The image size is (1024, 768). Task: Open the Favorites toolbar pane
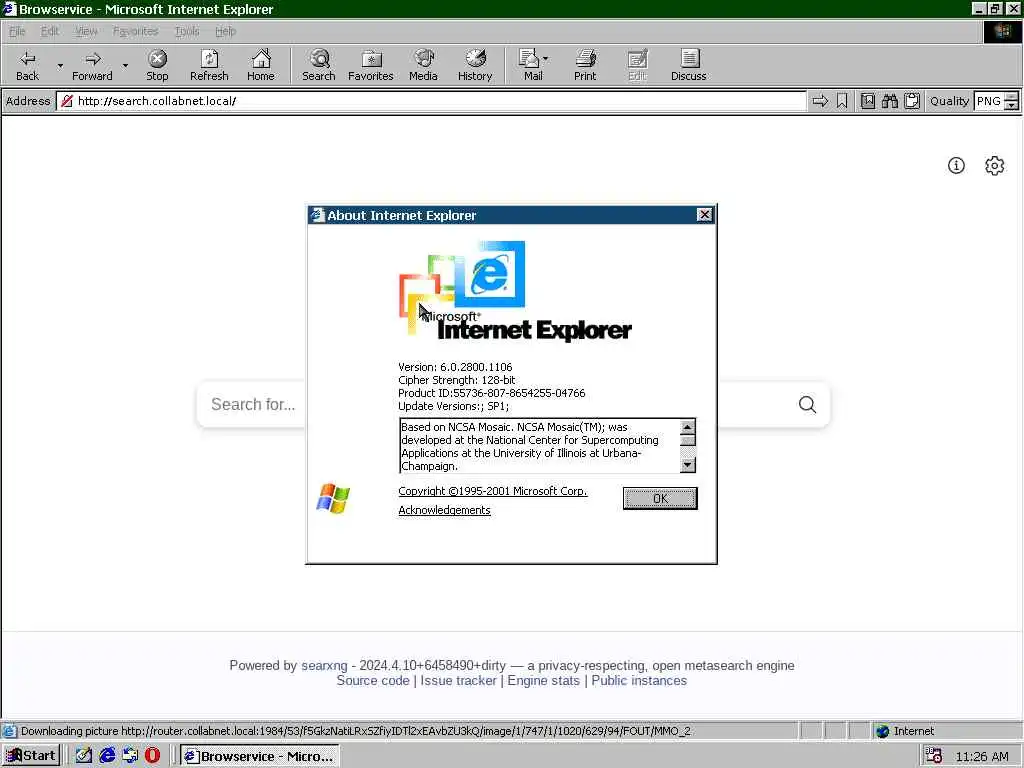click(371, 65)
